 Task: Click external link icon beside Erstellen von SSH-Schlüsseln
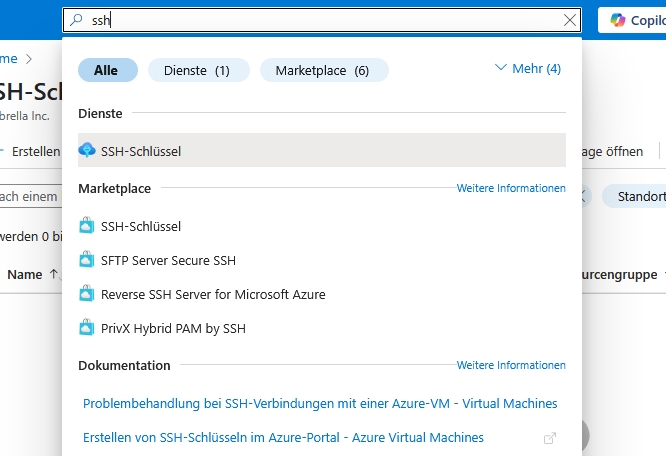(x=549, y=438)
